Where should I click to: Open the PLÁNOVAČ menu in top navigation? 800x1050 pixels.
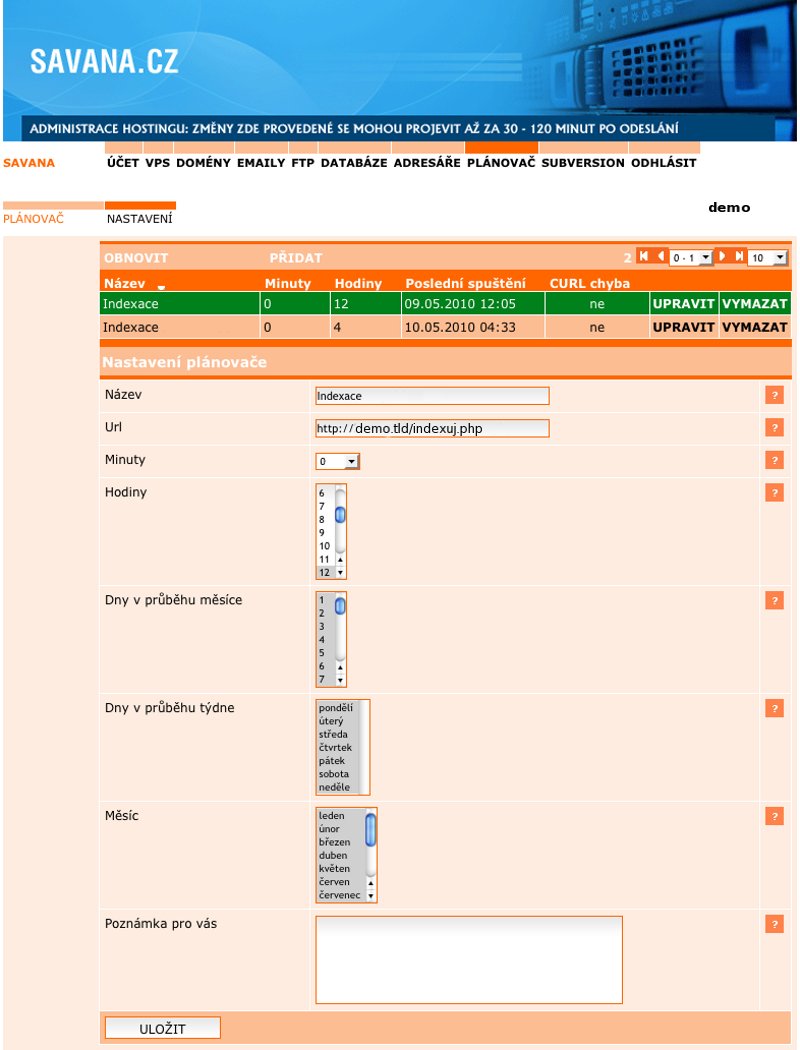point(501,163)
